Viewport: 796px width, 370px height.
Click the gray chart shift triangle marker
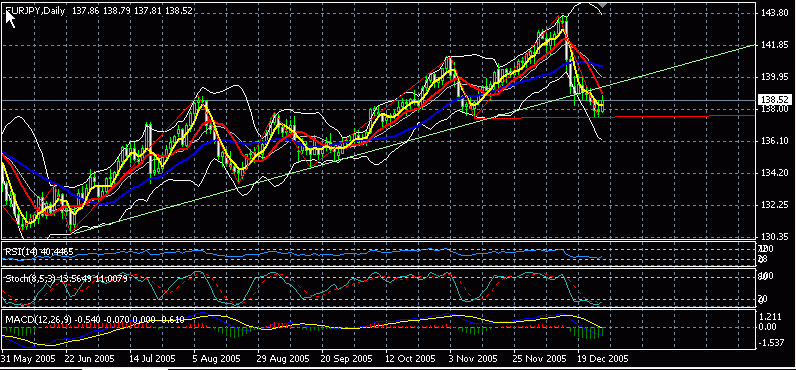603,5
